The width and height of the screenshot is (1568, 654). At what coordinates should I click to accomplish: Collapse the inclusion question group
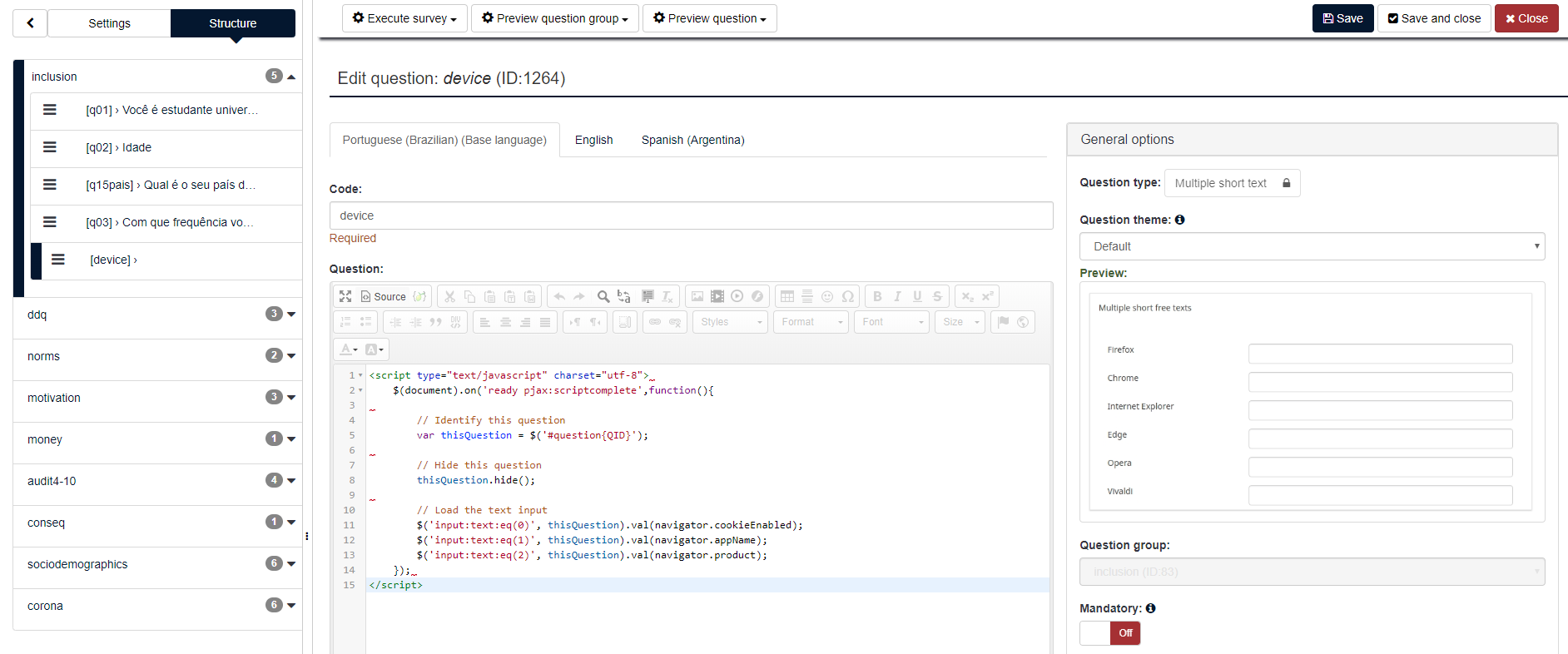[x=291, y=77]
